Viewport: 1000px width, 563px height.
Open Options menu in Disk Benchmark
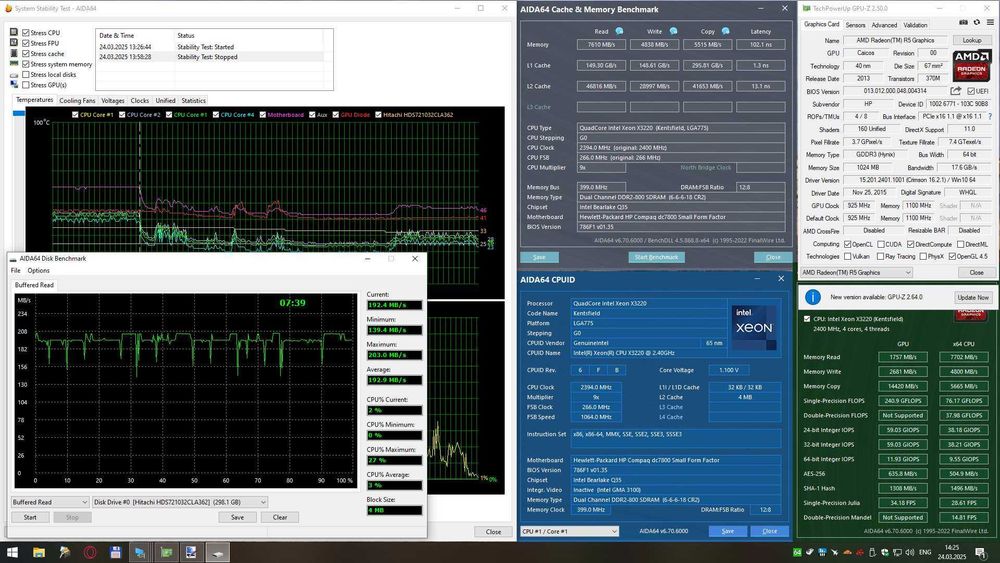38,270
